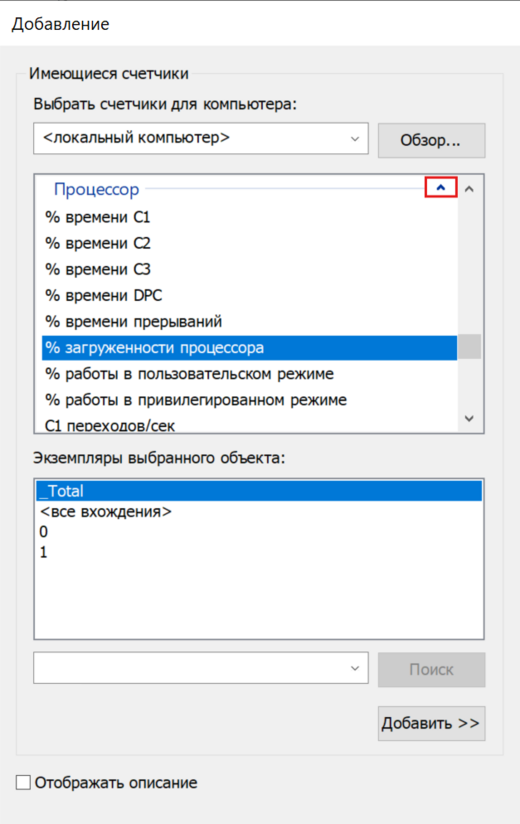Image resolution: width=520 pixels, height=824 pixels.
Task: Select % загруженности процессора counter
Action: pos(249,348)
